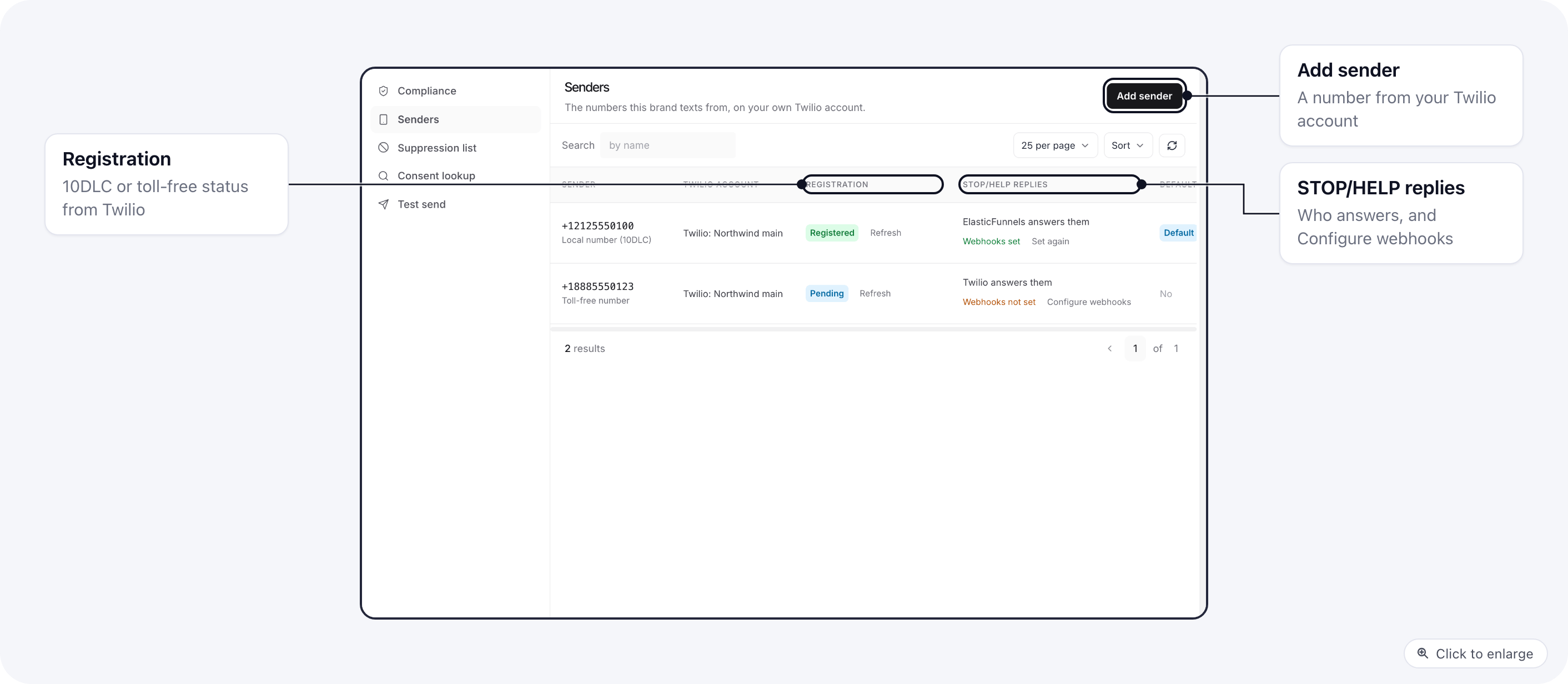Click the Add sender button
Screen dimensions: 1568x684
point(1144,95)
